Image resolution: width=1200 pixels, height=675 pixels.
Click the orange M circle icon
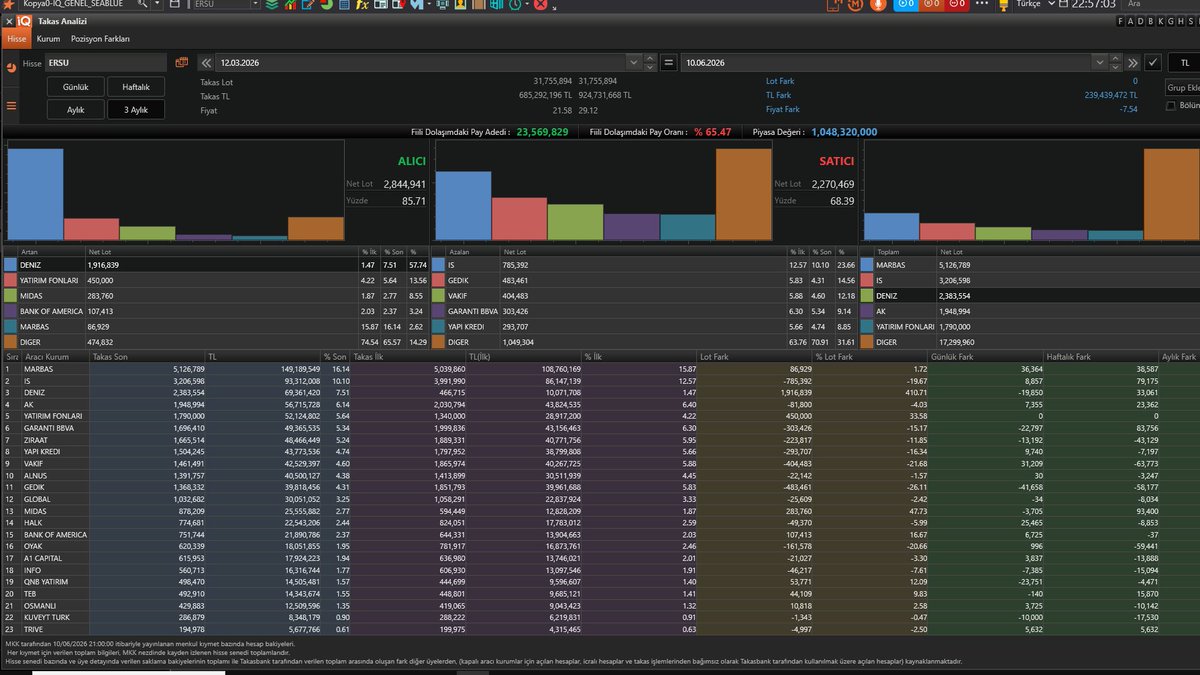pos(855,4)
